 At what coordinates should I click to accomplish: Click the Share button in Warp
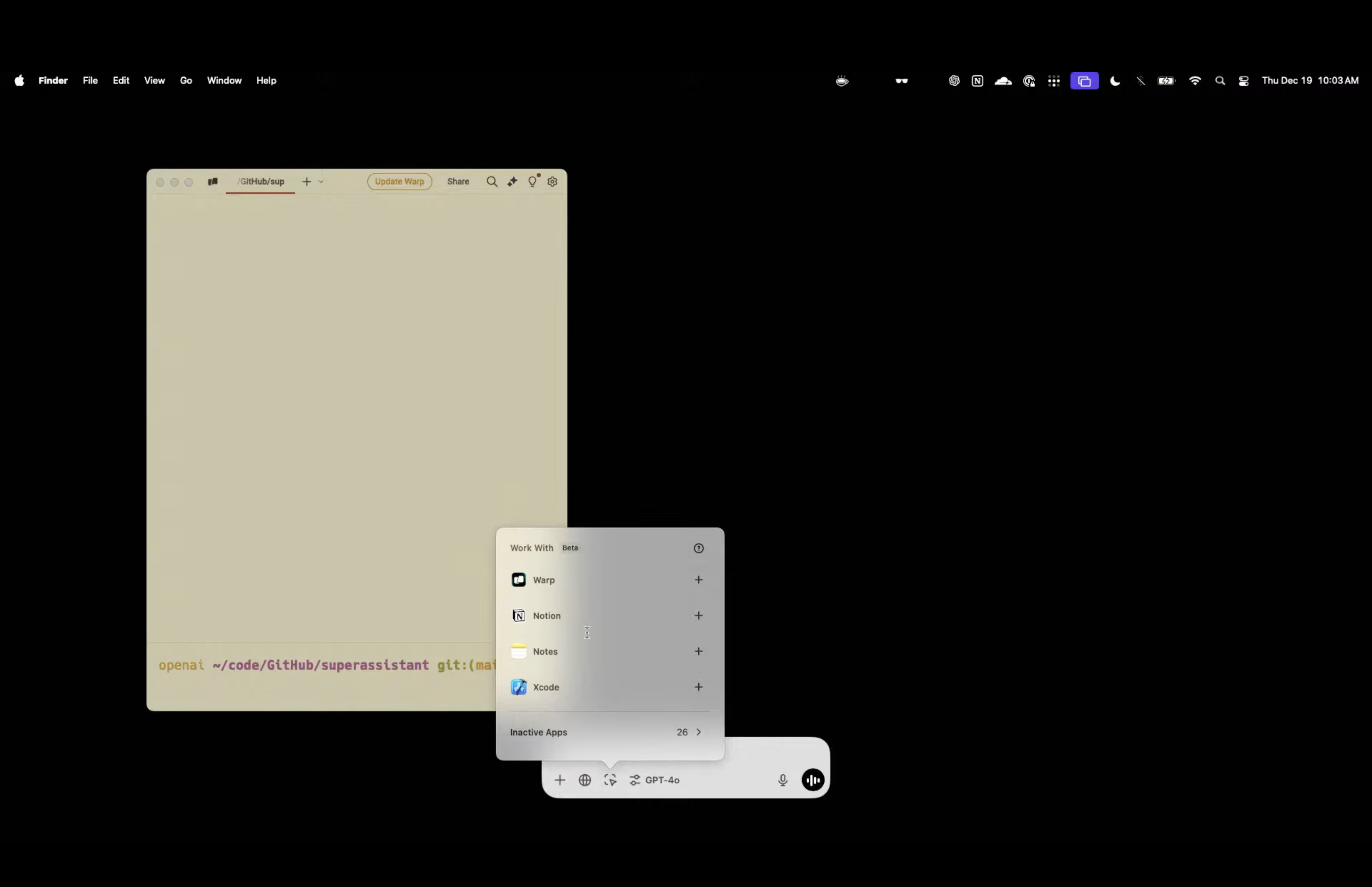coord(458,182)
